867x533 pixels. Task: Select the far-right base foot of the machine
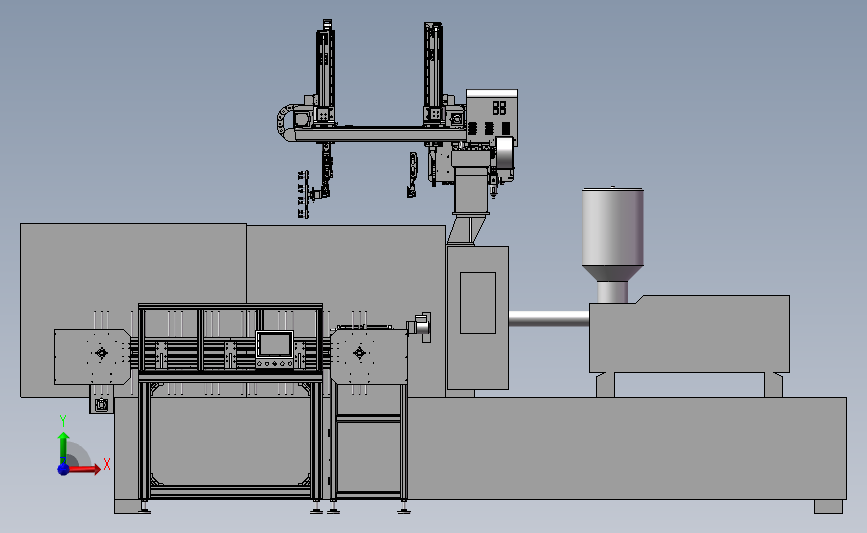(828, 506)
